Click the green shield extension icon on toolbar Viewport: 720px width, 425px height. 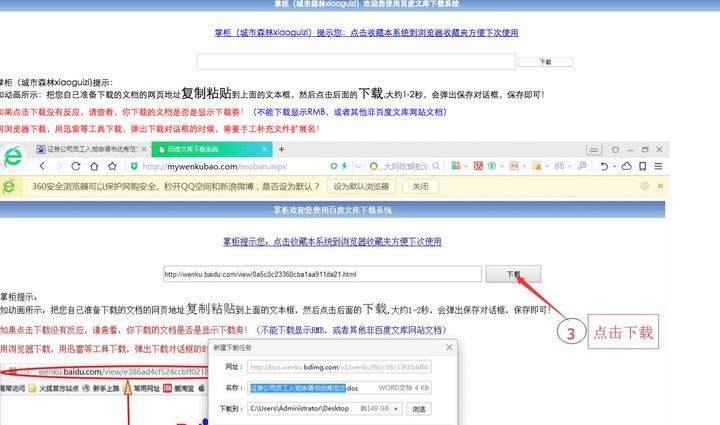click(492, 166)
